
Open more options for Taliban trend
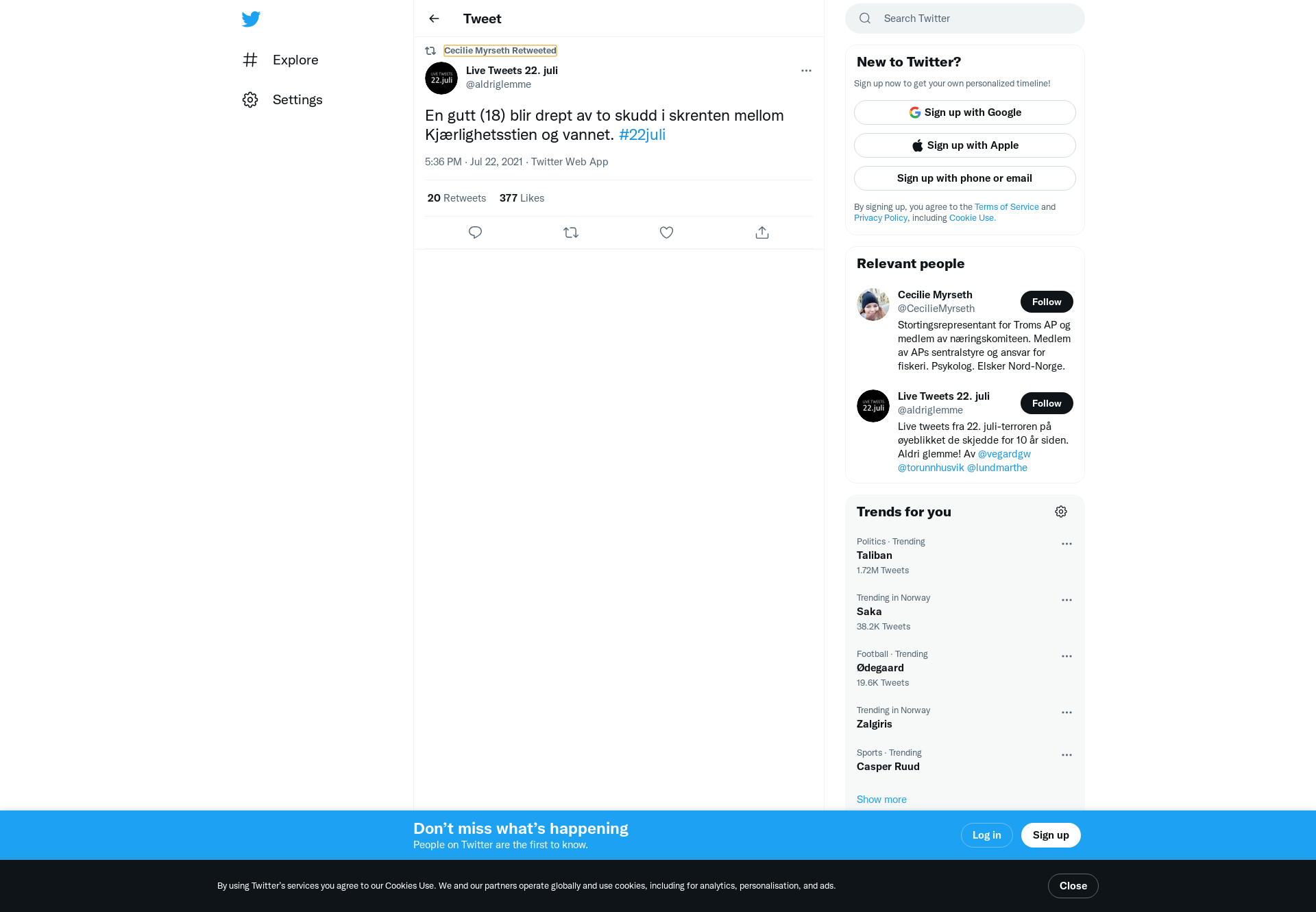[1067, 544]
